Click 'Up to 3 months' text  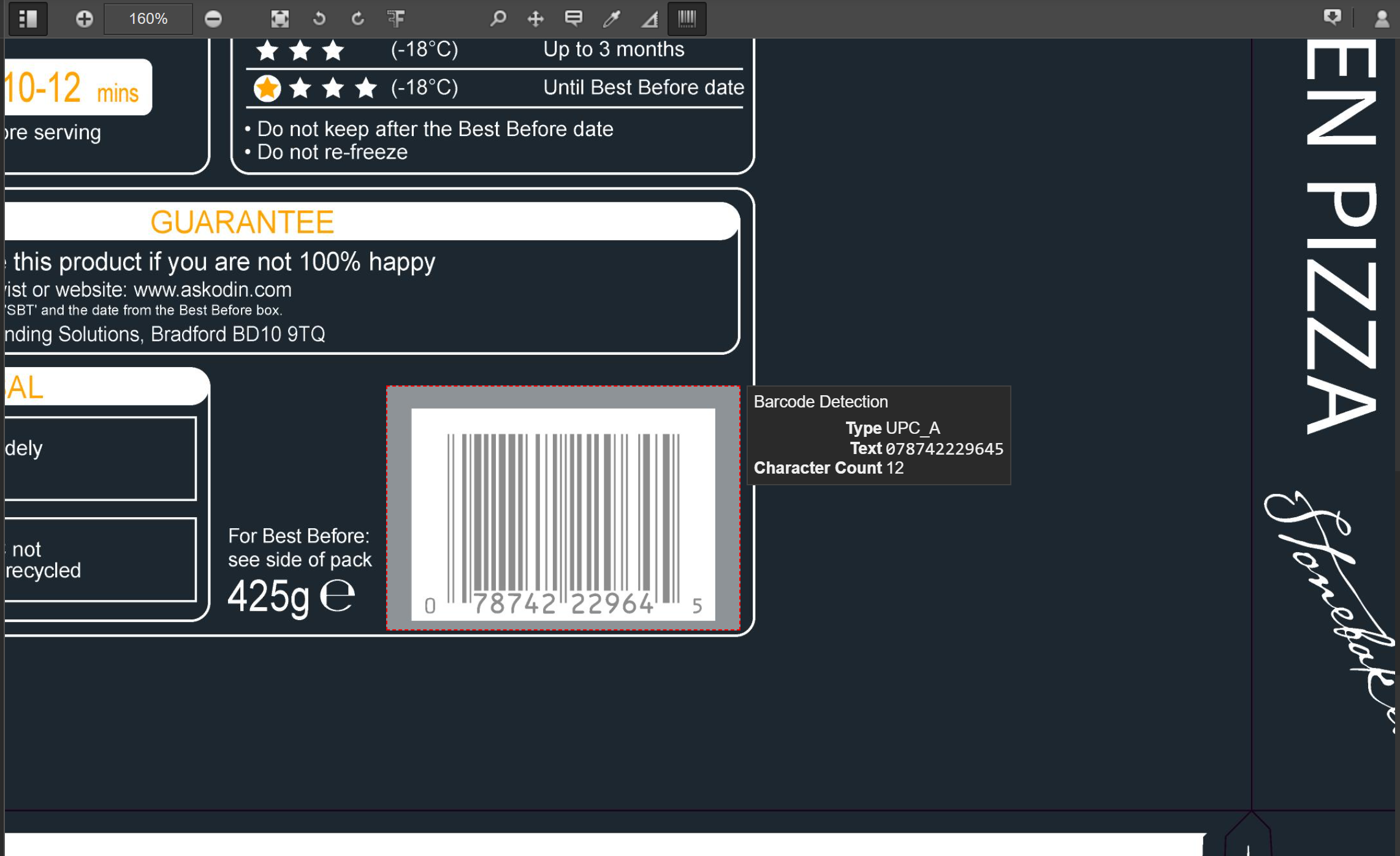pyautogui.click(x=614, y=49)
